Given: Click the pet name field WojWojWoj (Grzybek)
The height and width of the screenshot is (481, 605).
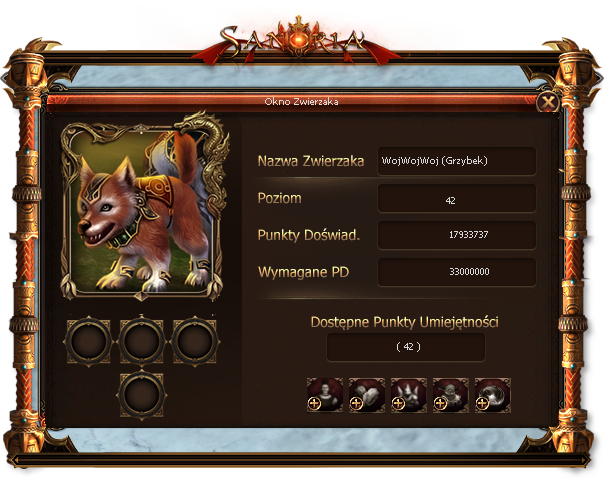Looking at the screenshot, I should 456,161.
